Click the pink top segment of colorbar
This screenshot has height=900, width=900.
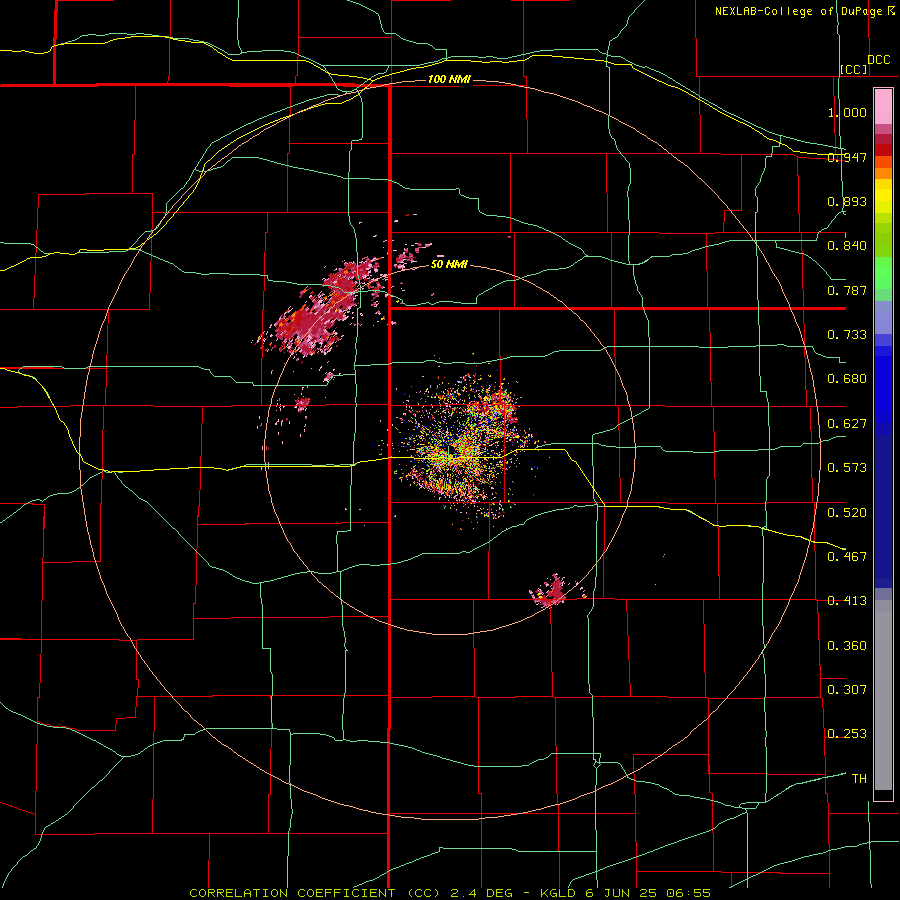(883, 107)
